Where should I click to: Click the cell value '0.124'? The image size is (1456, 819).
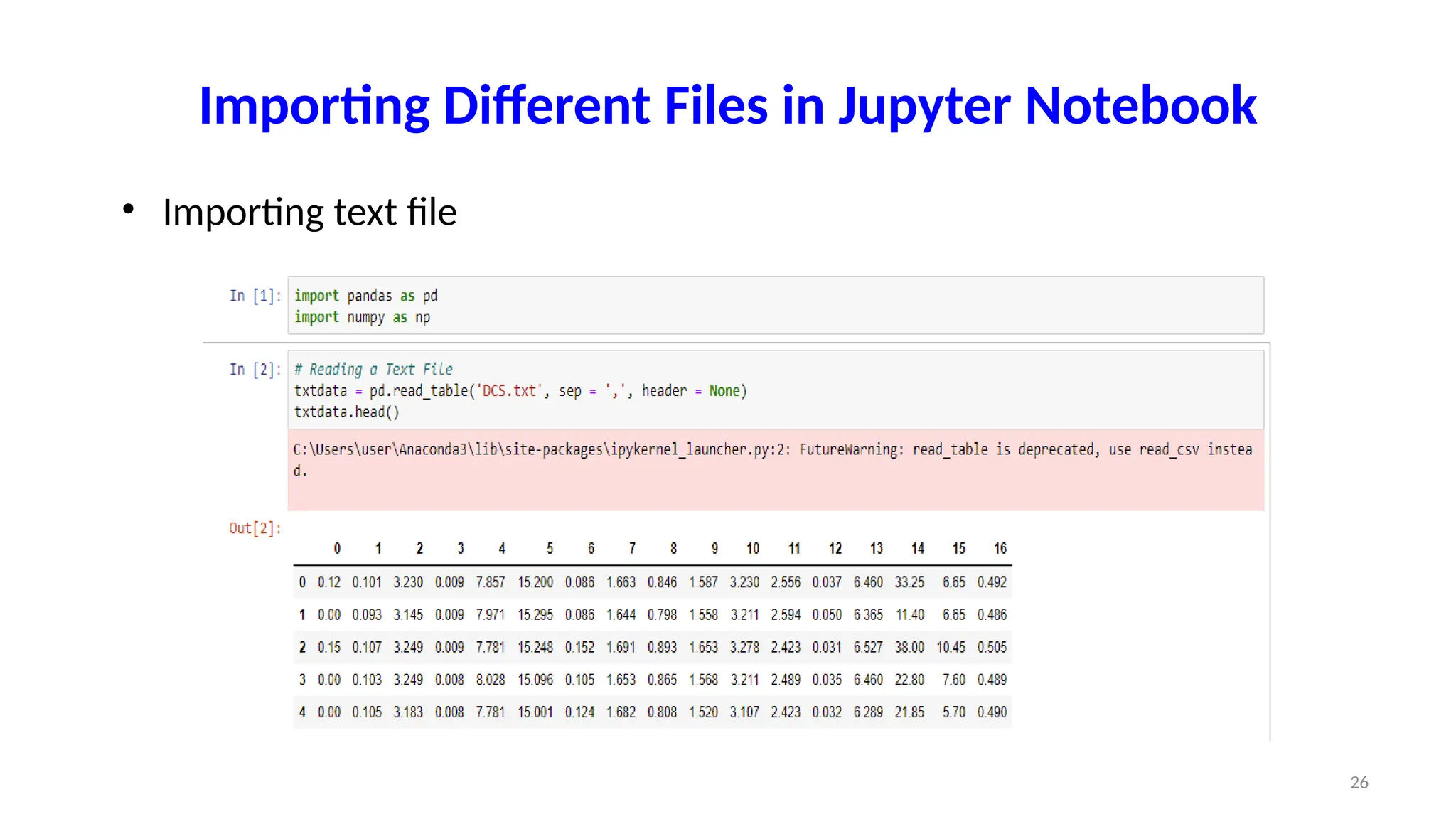pos(579,712)
